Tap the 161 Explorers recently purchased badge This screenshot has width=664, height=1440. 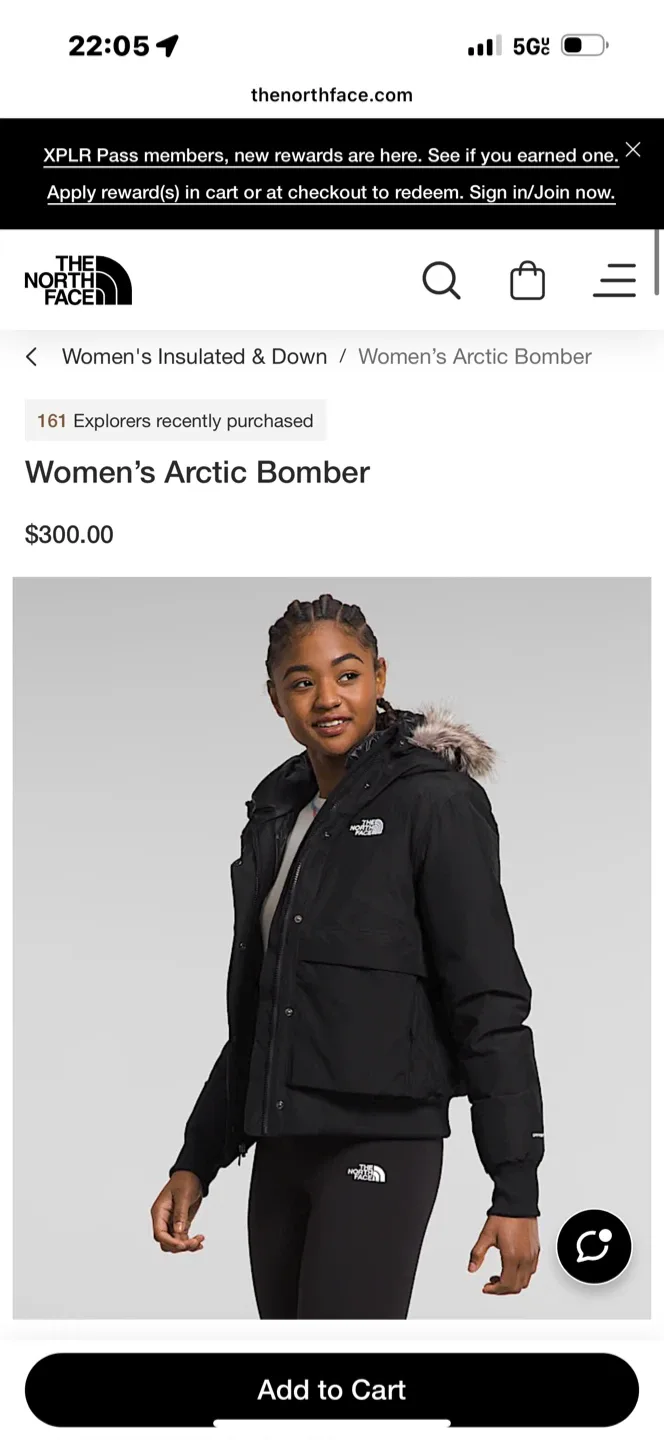tap(175, 421)
